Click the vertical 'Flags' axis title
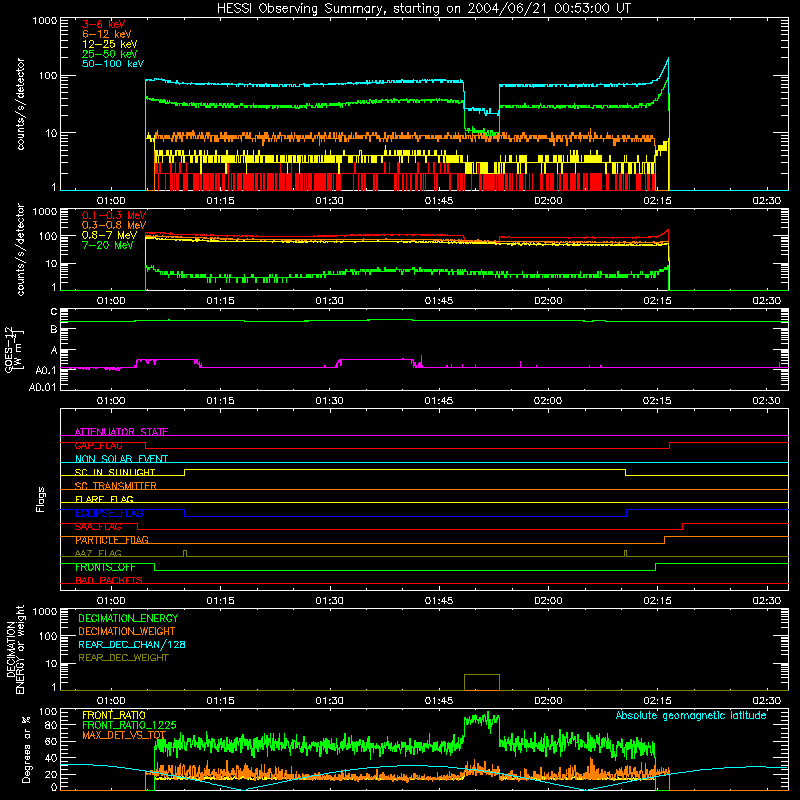 coord(41,499)
